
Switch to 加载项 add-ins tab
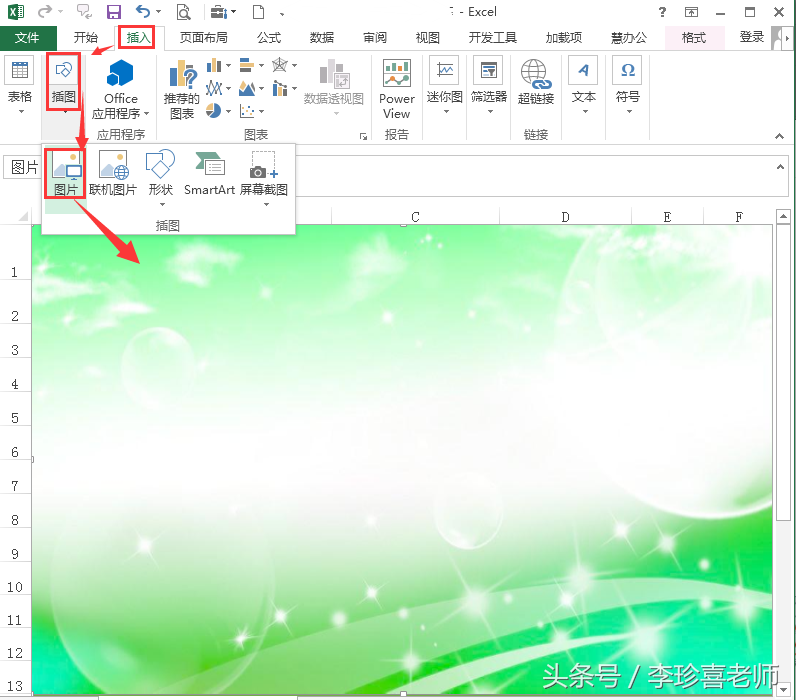click(563, 38)
